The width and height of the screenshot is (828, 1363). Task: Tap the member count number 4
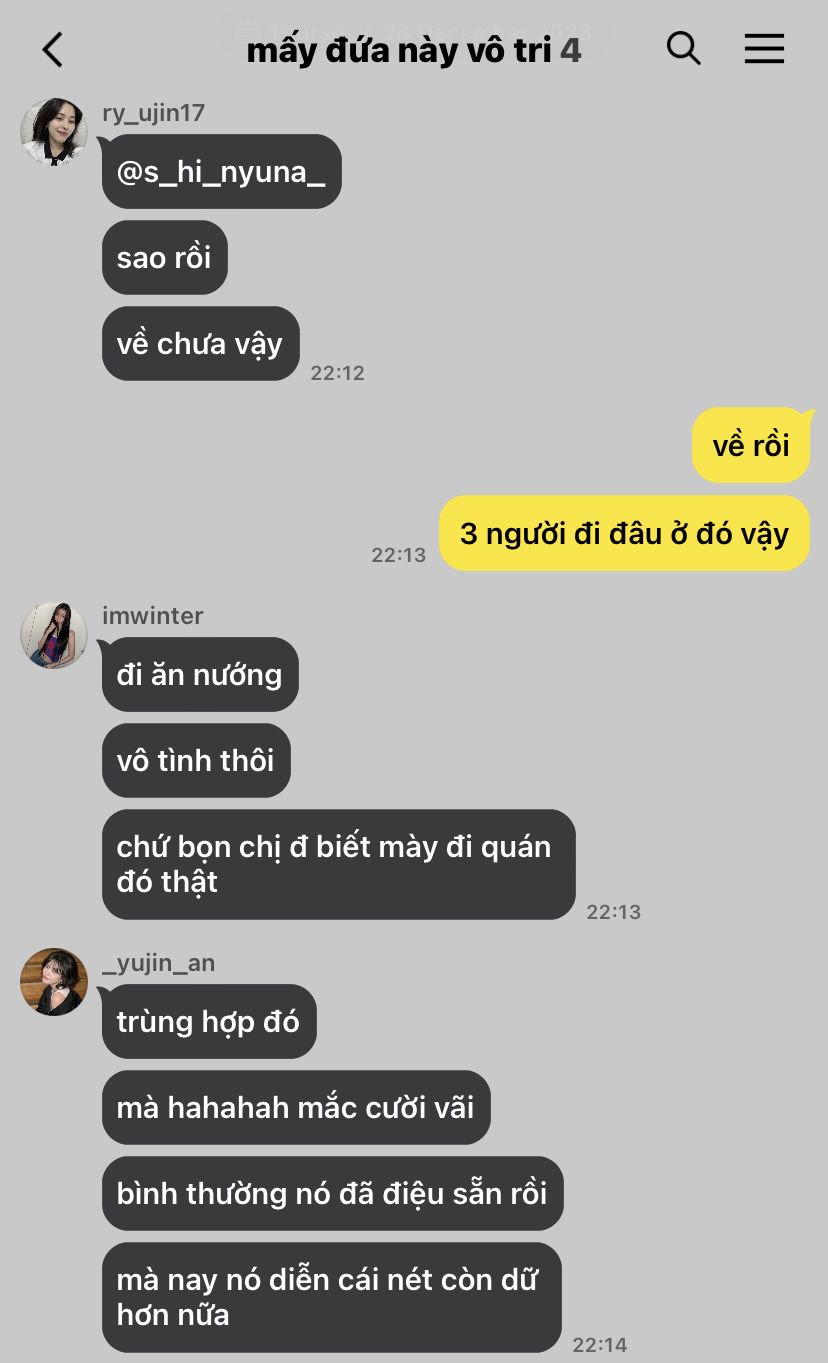[570, 50]
